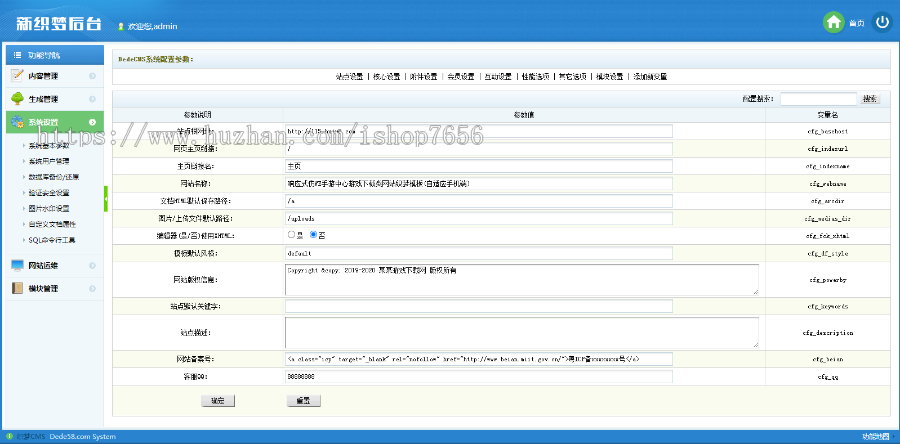Select 是 for editor XHTML option
Screen dimensions: 900x444
291,234
